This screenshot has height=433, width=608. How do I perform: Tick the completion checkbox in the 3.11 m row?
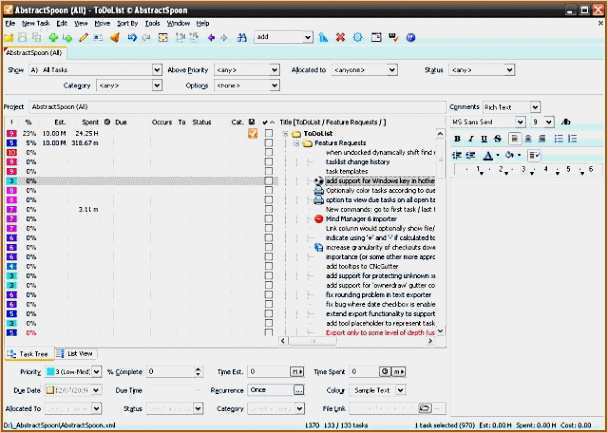(x=268, y=210)
